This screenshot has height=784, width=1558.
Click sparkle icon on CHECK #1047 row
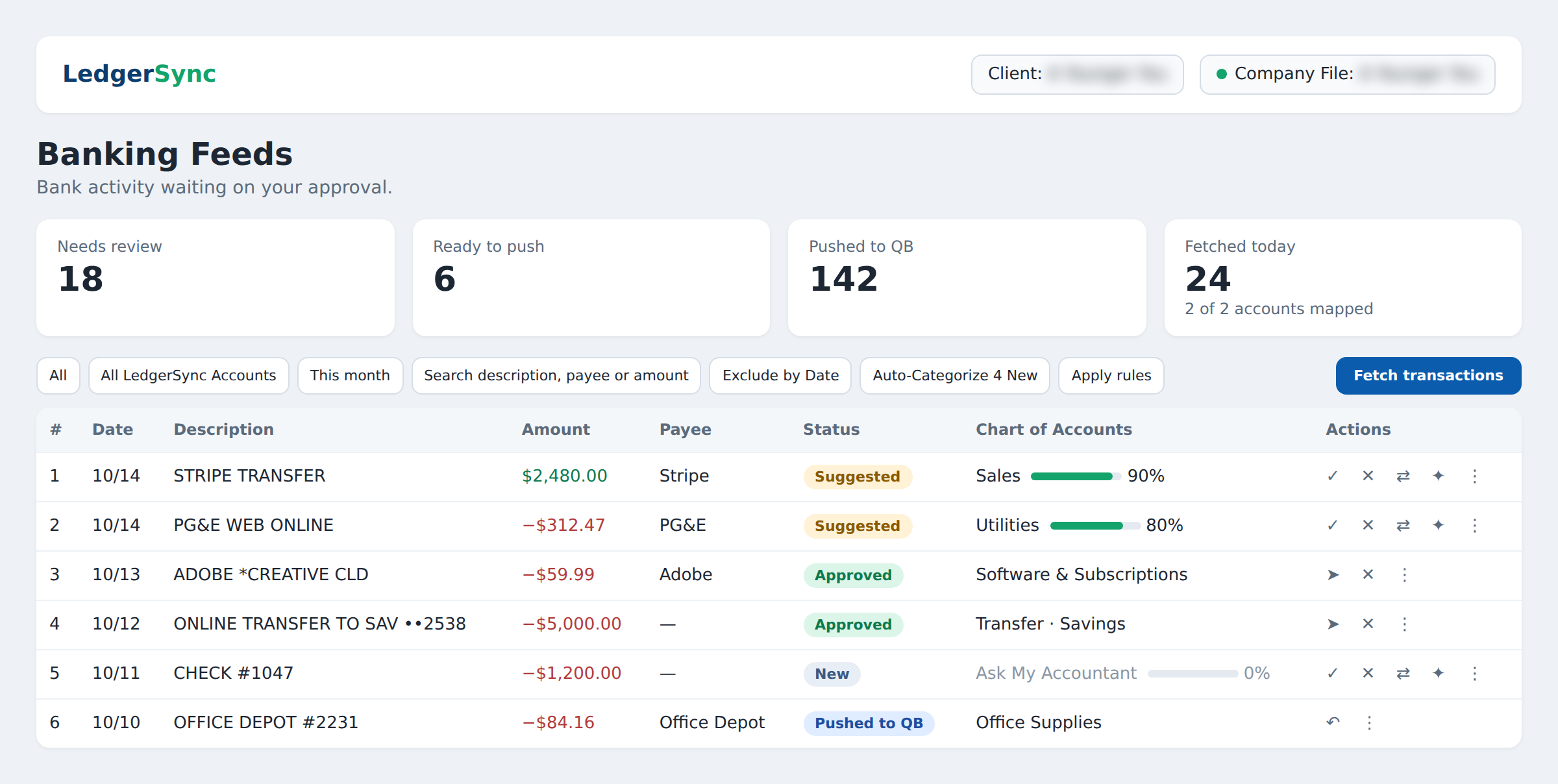(1438, 673)
